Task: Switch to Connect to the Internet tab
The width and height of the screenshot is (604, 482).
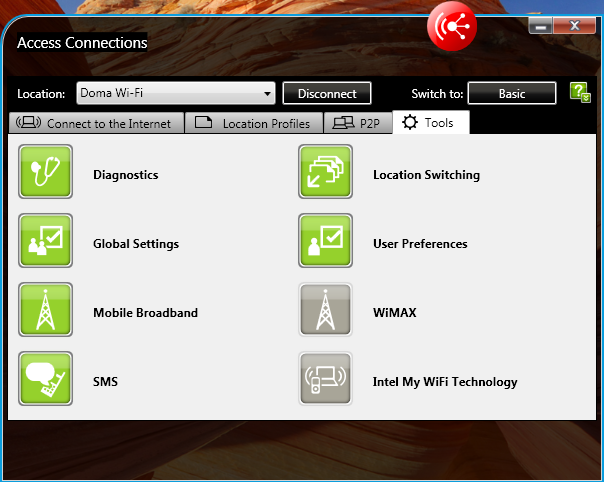Action: [x=96, y=124]
